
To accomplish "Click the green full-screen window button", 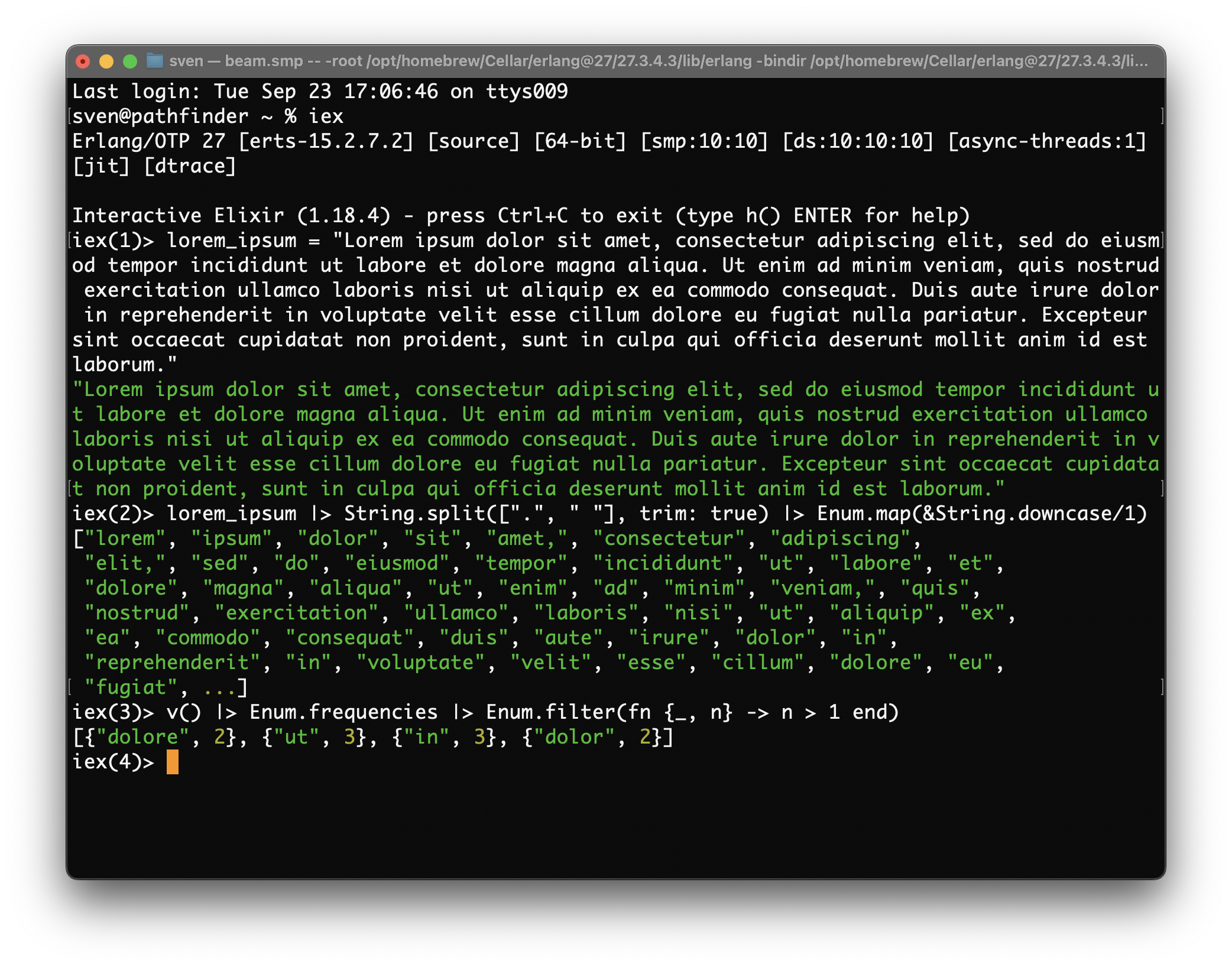I will click(x=130, y=61).
